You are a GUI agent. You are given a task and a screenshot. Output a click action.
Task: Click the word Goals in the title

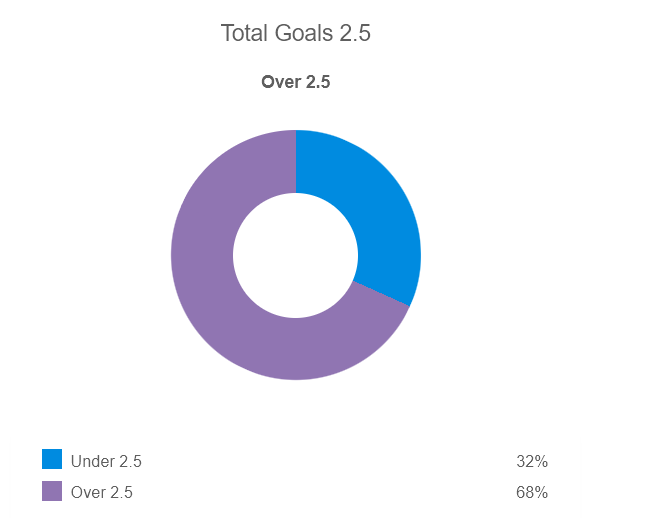coord(303,33)
